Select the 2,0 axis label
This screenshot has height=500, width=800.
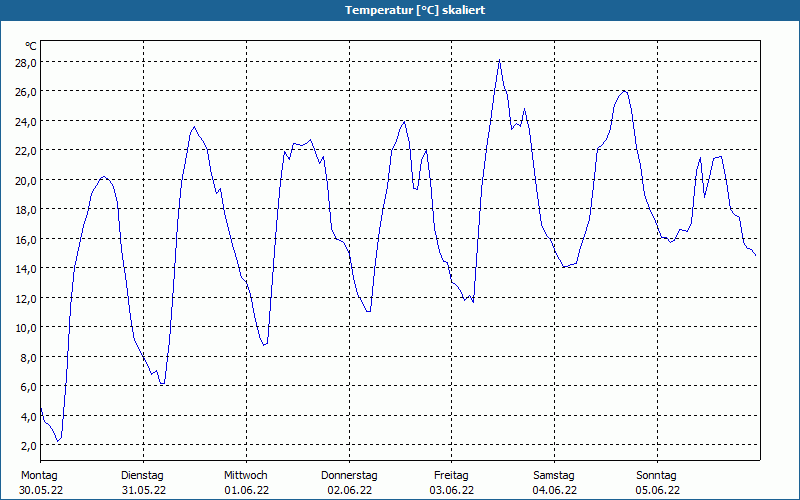pyautogui.click(x=29, y=446)
